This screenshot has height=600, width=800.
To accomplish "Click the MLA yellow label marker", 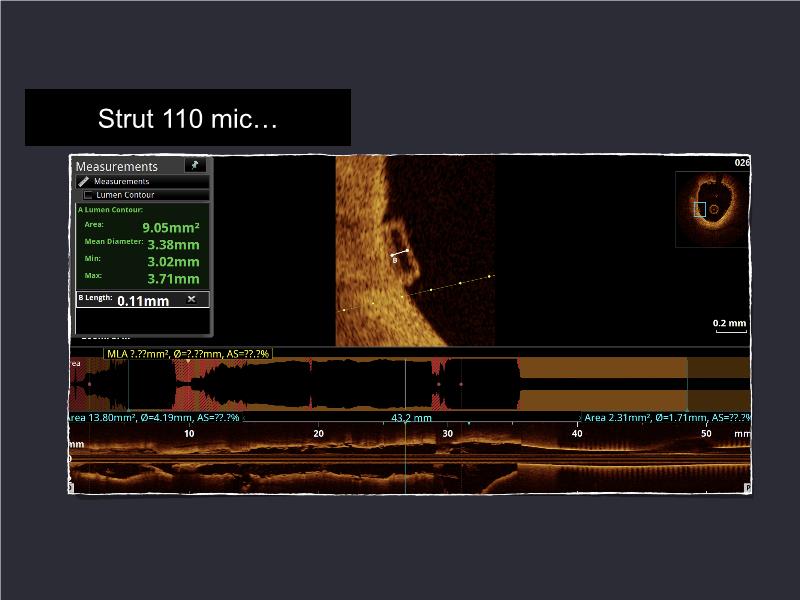I will tap(187, 354).
